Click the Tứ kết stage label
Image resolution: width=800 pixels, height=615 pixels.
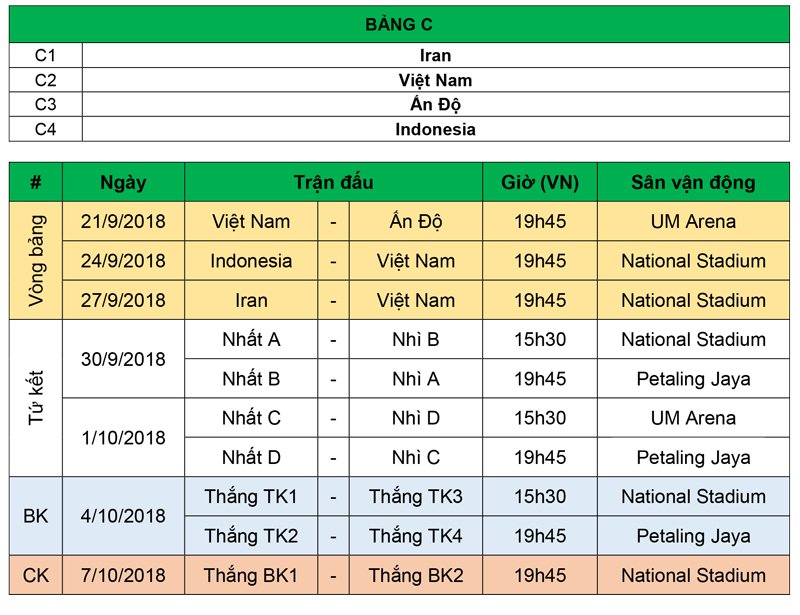click(x=36, y=398)
